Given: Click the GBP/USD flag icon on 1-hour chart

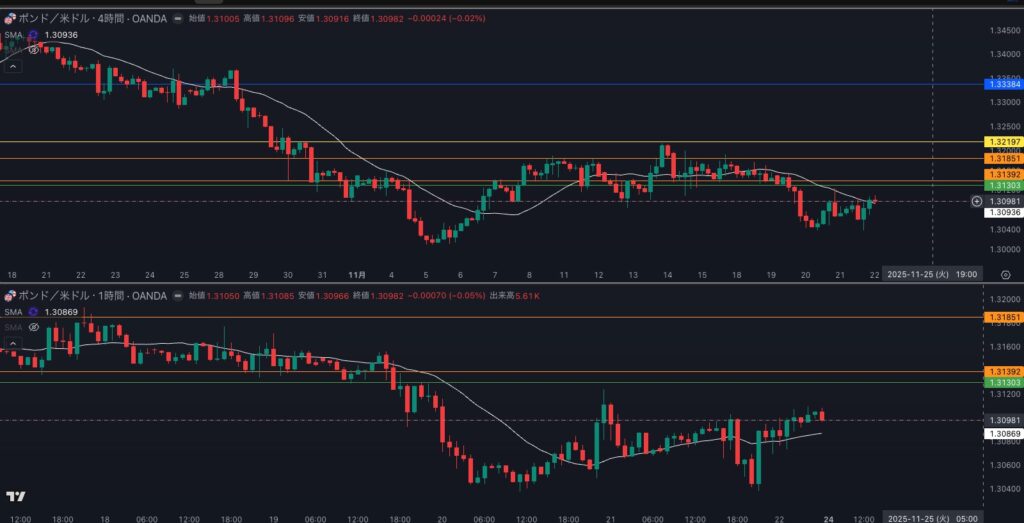Looking at the screenshot, I should (10, 295).
